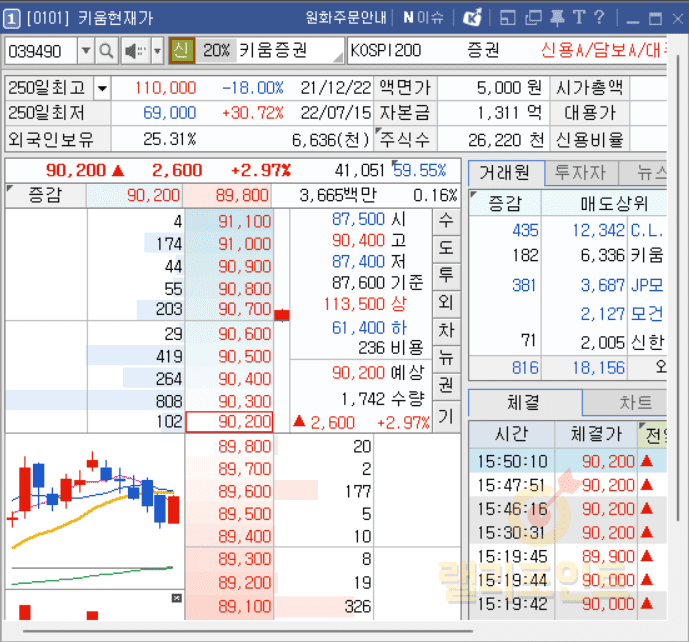Click the green 신 credit badge

183,50
